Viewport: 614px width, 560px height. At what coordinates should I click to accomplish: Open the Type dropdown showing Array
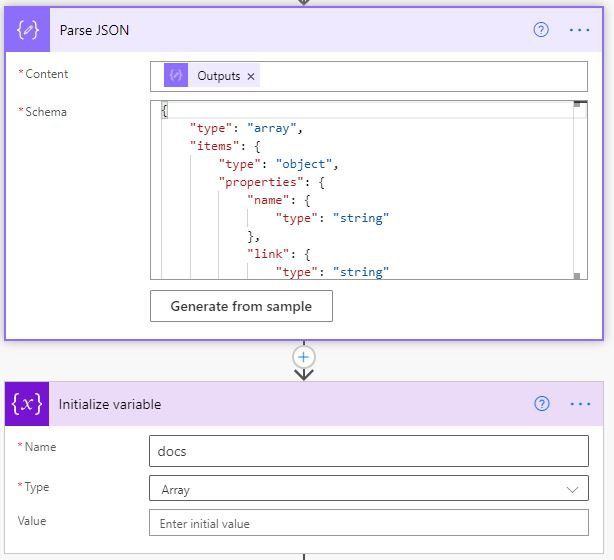(369, 488)
